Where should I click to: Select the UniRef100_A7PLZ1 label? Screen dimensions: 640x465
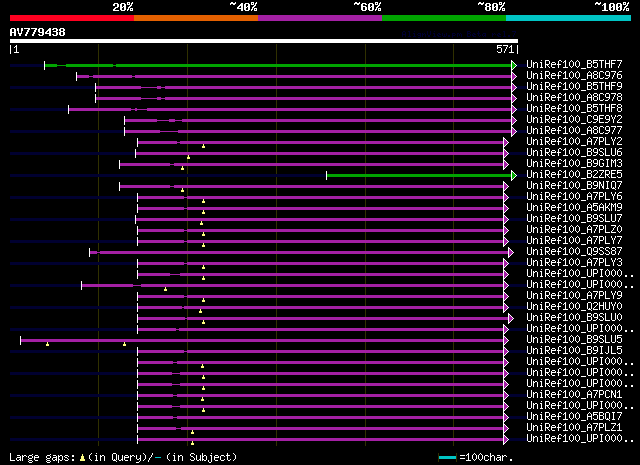click(x=574, y=428)
